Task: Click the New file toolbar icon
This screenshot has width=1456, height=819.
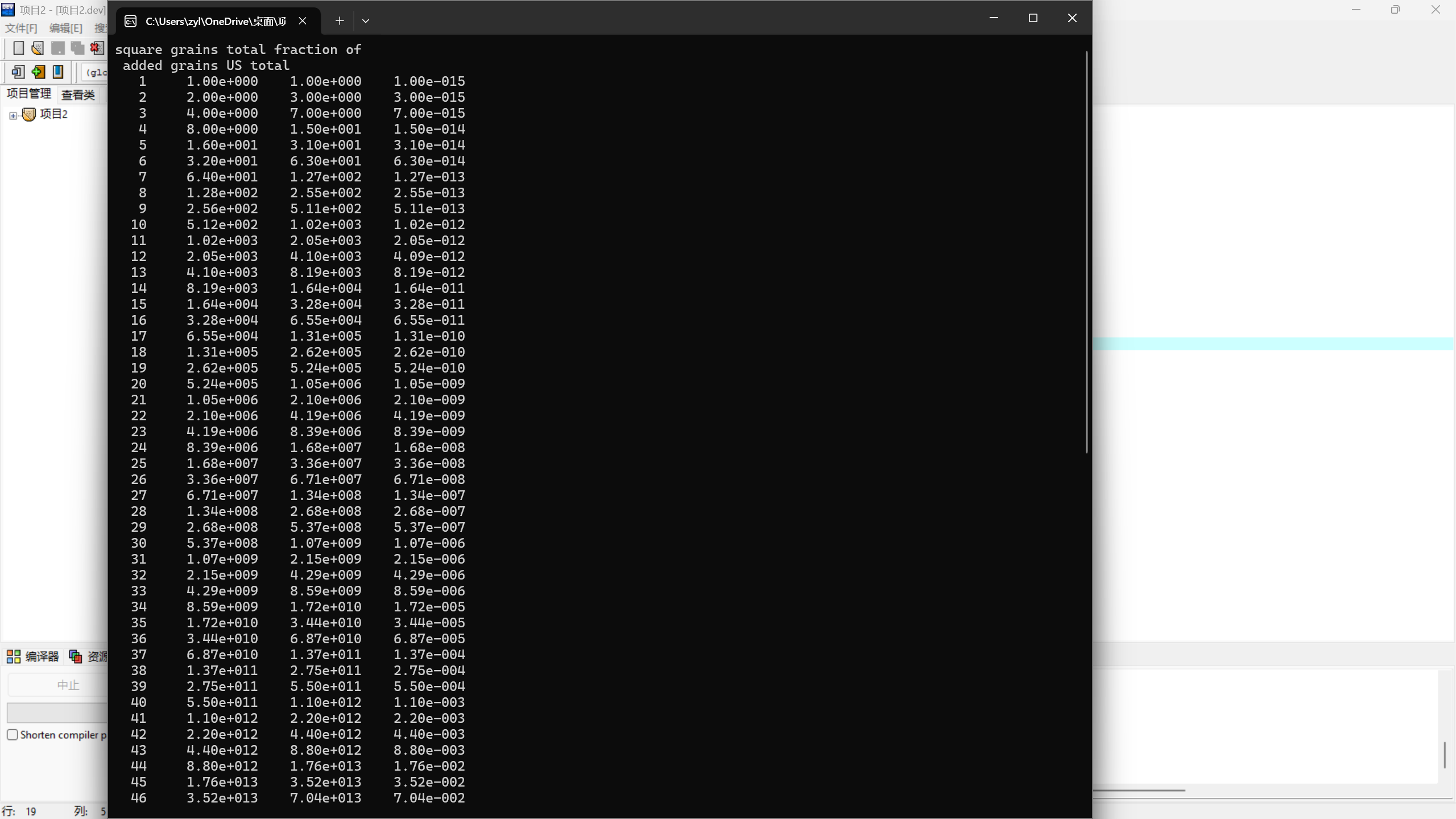Action: (x=18, y=48)
